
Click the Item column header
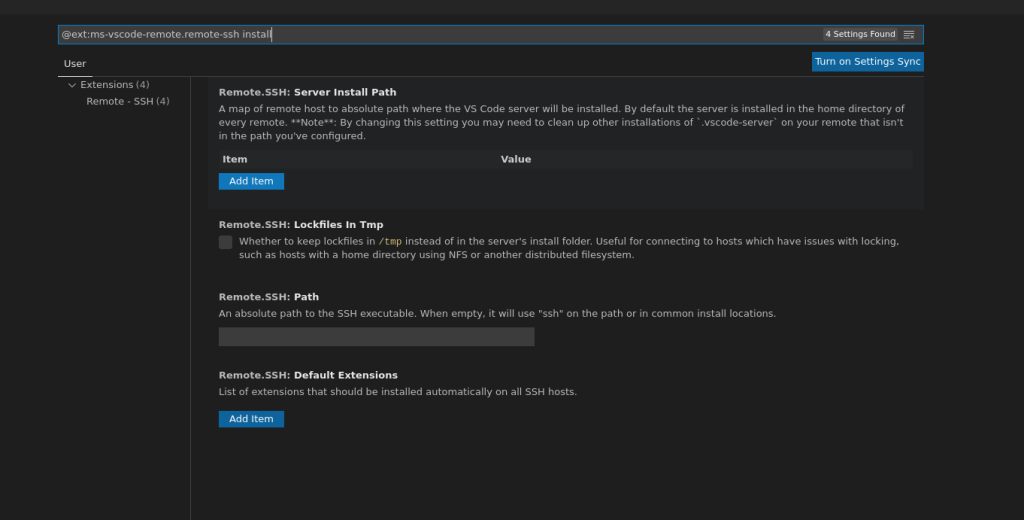(x=235, y=159)
